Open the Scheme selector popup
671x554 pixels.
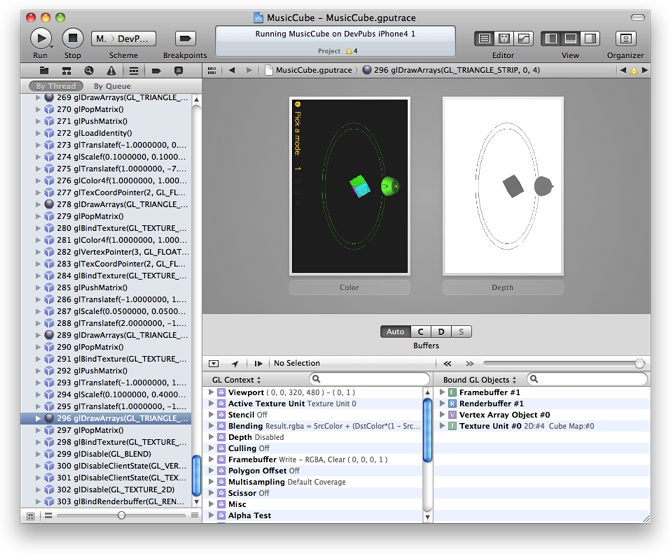(124, 38)
